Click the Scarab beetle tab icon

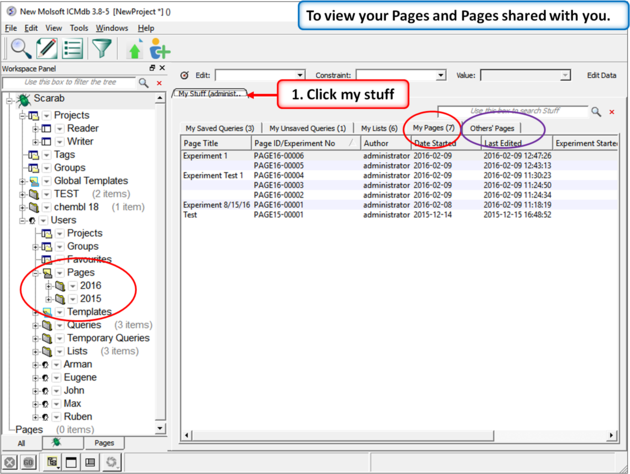(x=56, y=442)
